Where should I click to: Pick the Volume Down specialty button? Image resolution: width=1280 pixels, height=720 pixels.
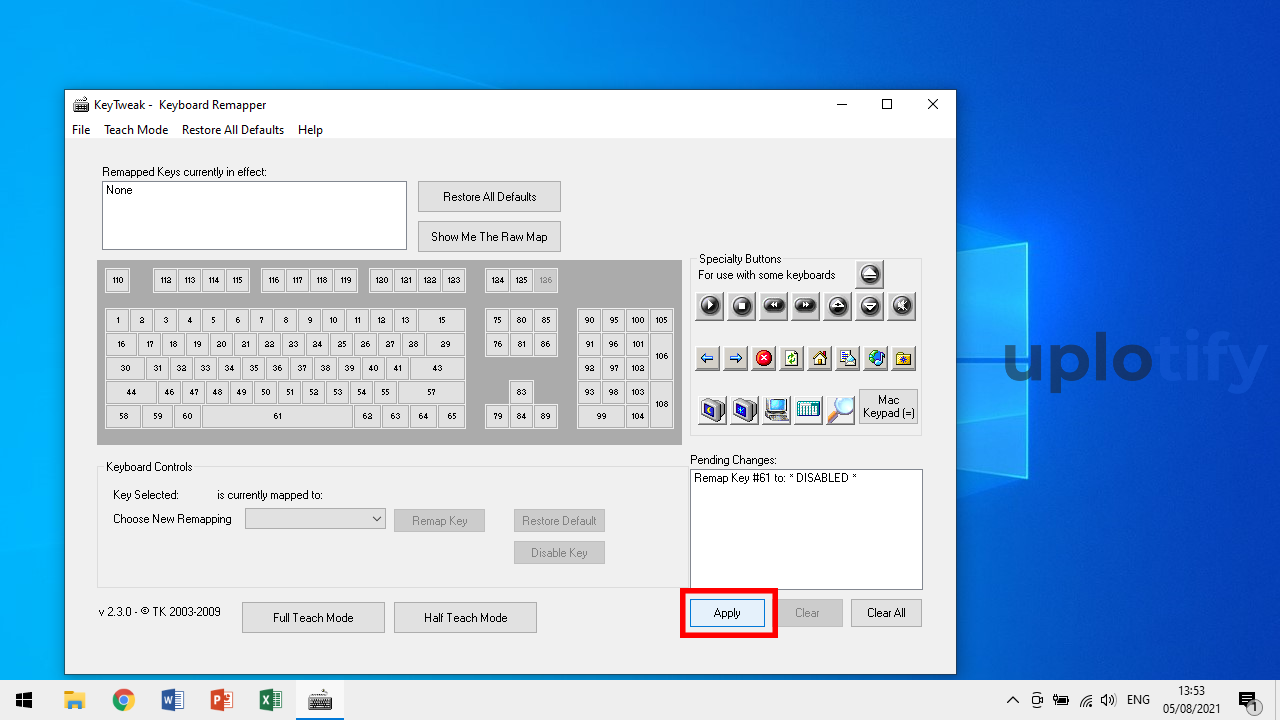pos(870,306)
